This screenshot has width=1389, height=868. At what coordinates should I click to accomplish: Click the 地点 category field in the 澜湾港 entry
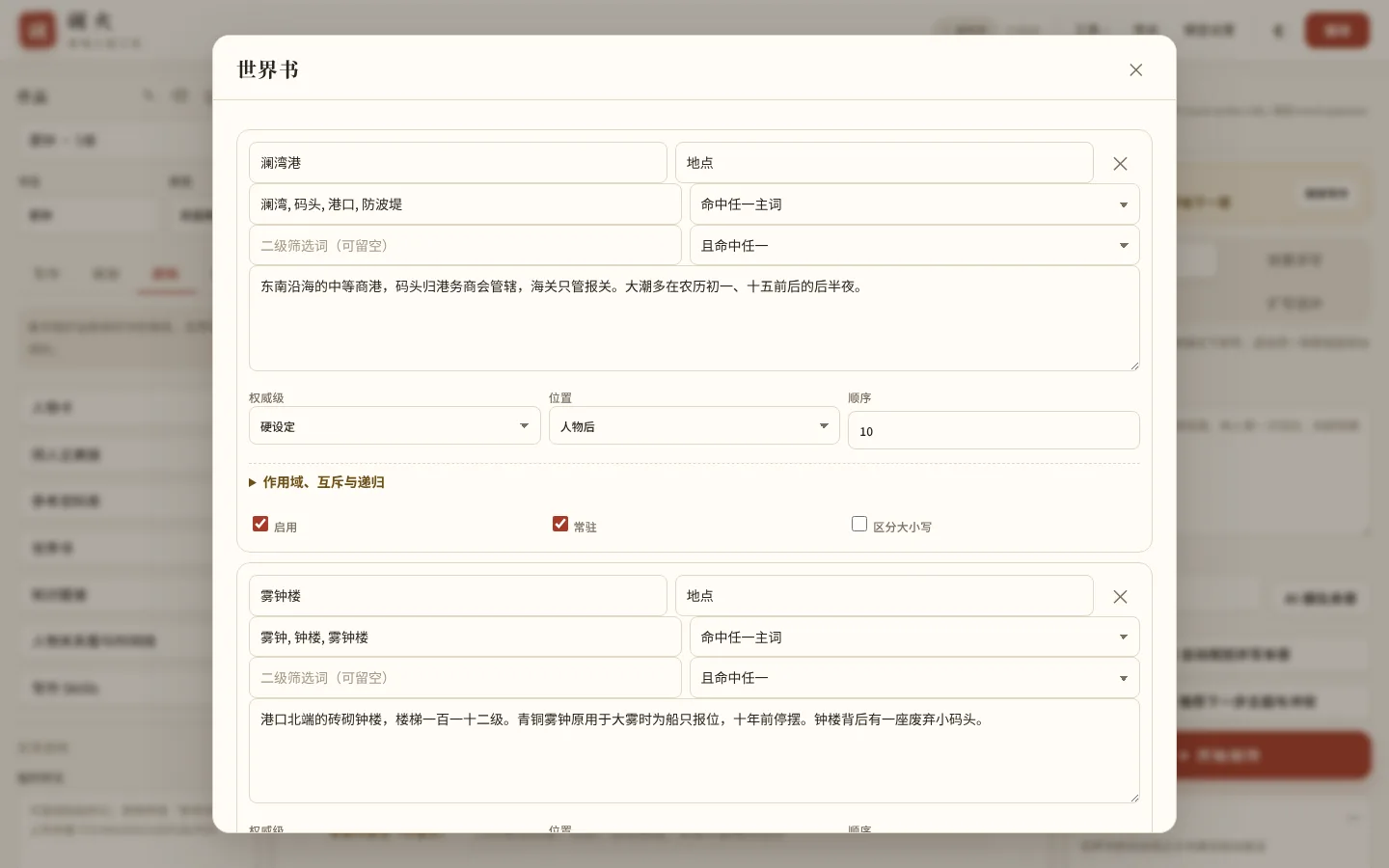(885, 163)
